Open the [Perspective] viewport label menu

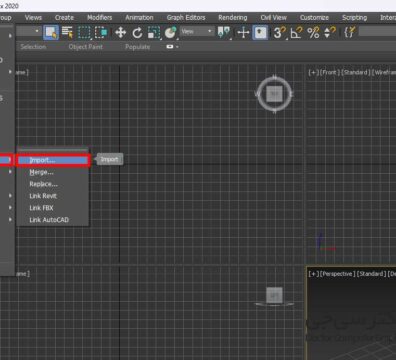coord(337,274)
